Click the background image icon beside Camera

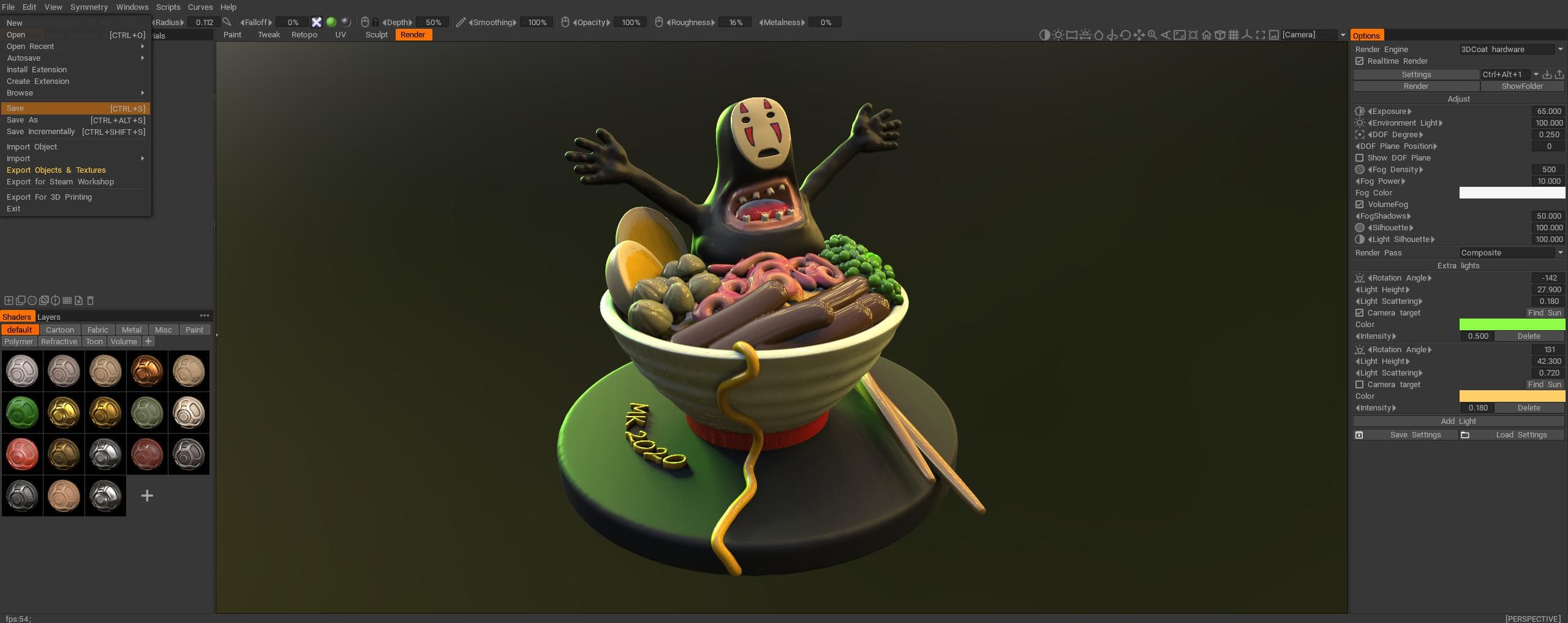[x=1274, y=35]
